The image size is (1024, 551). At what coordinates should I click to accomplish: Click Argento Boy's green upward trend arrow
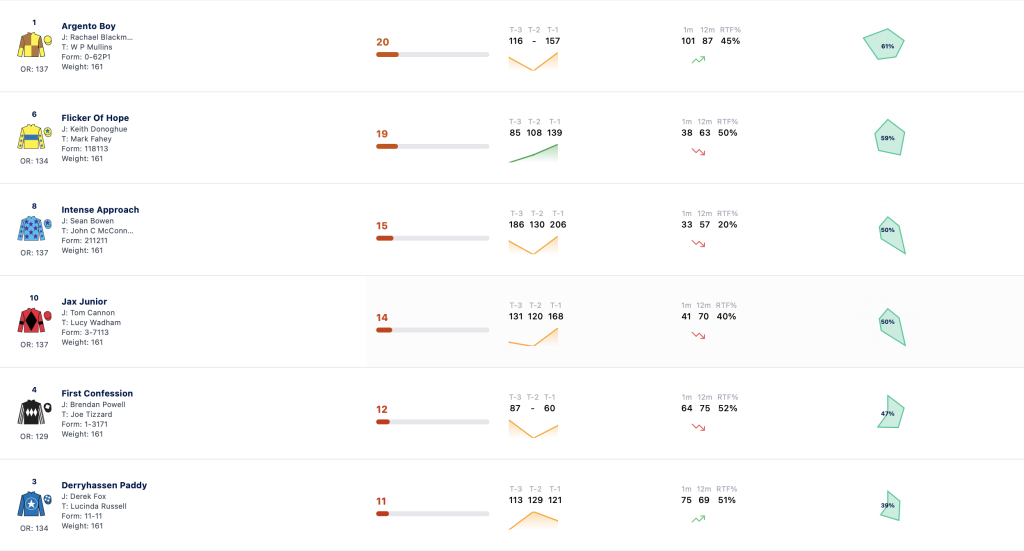[699, 59]
